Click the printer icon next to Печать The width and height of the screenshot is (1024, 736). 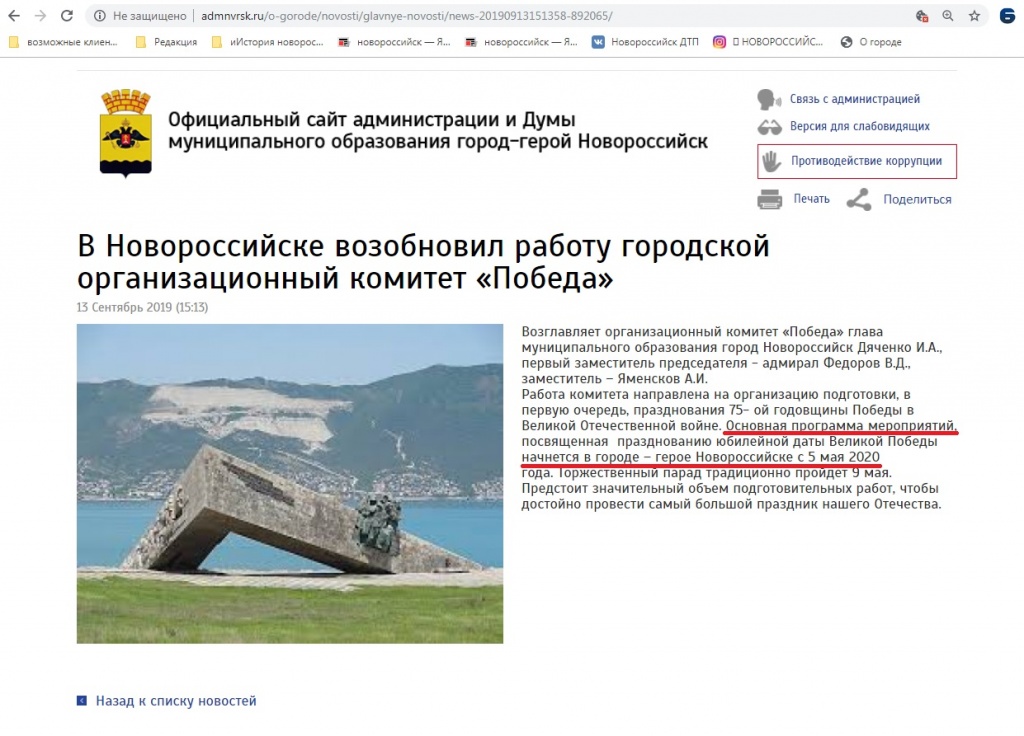(770, 198)
